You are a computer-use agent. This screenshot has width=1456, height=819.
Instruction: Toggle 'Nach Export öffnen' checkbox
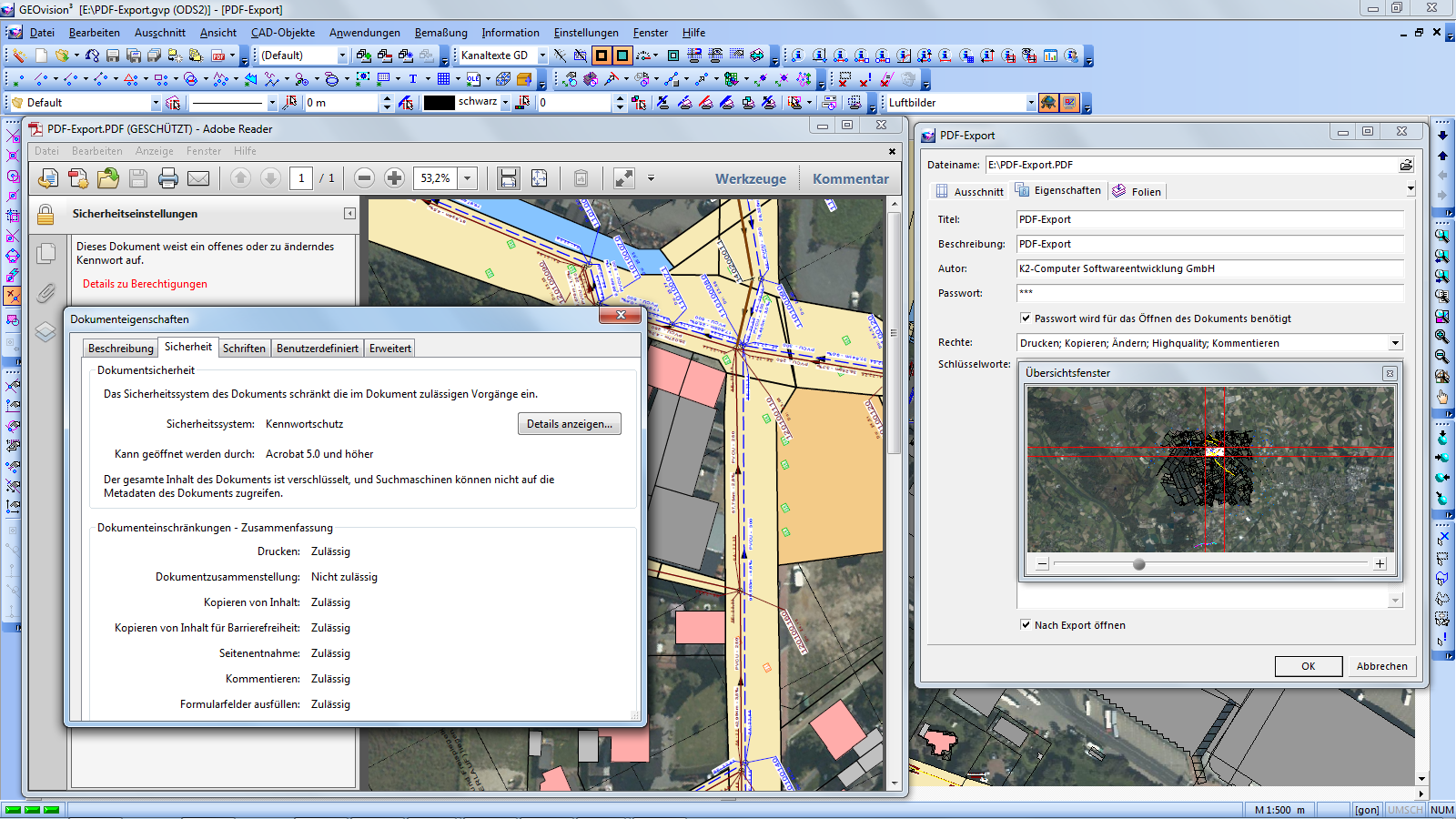click(1026, 625)
